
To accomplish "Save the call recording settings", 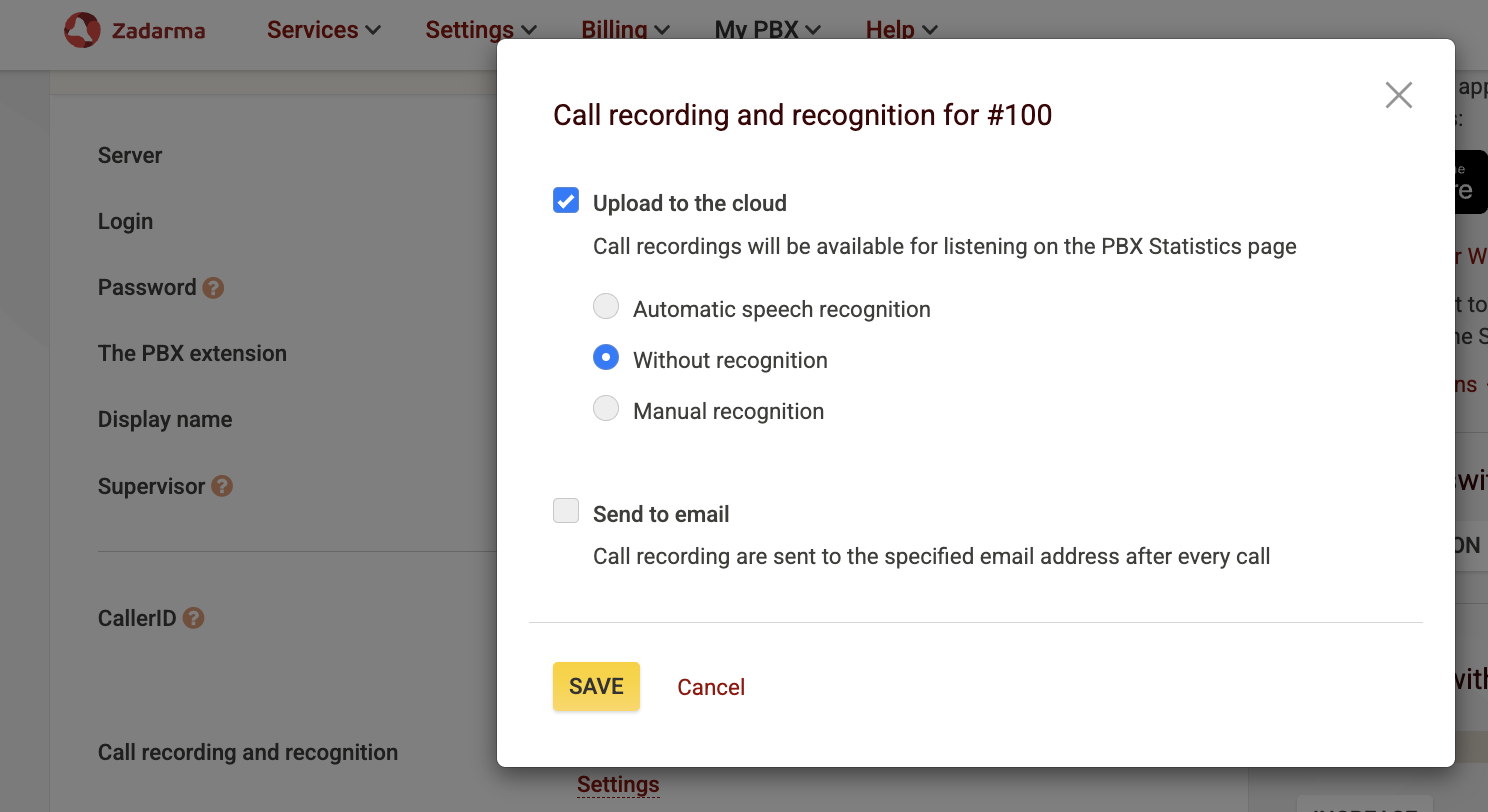I will point(596,686).
